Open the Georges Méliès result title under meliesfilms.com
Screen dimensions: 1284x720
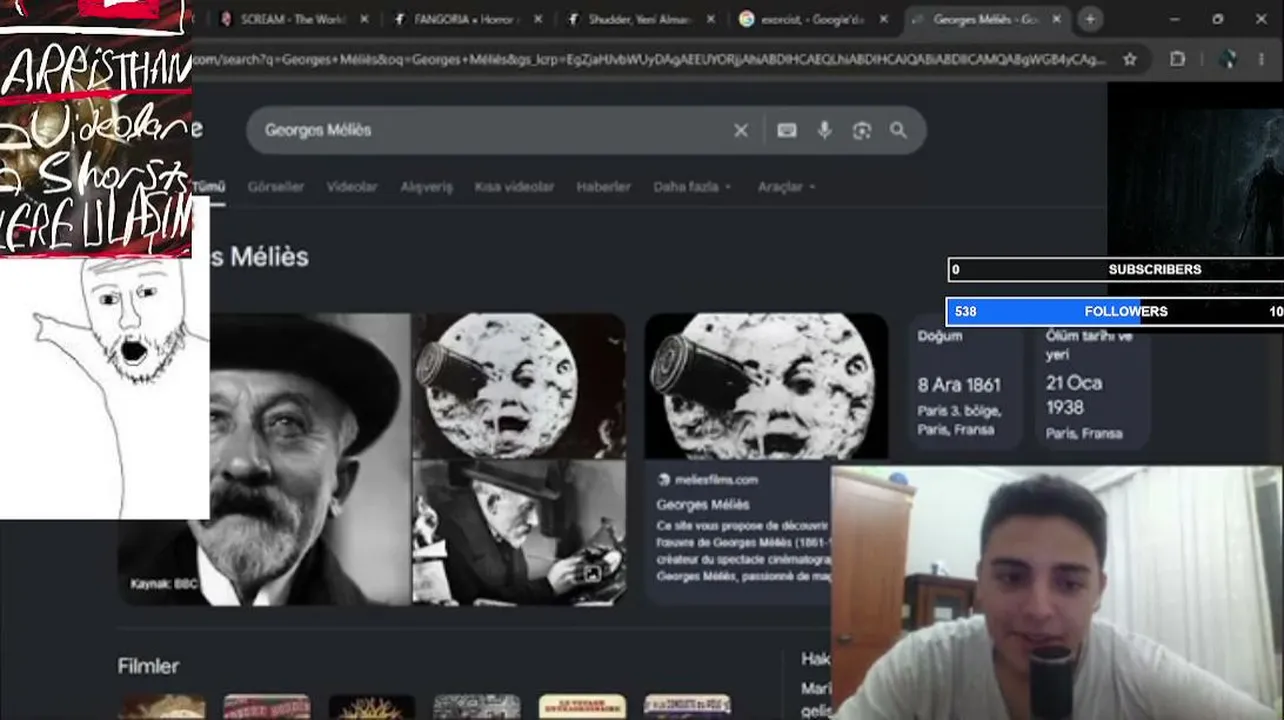[703, 505]
